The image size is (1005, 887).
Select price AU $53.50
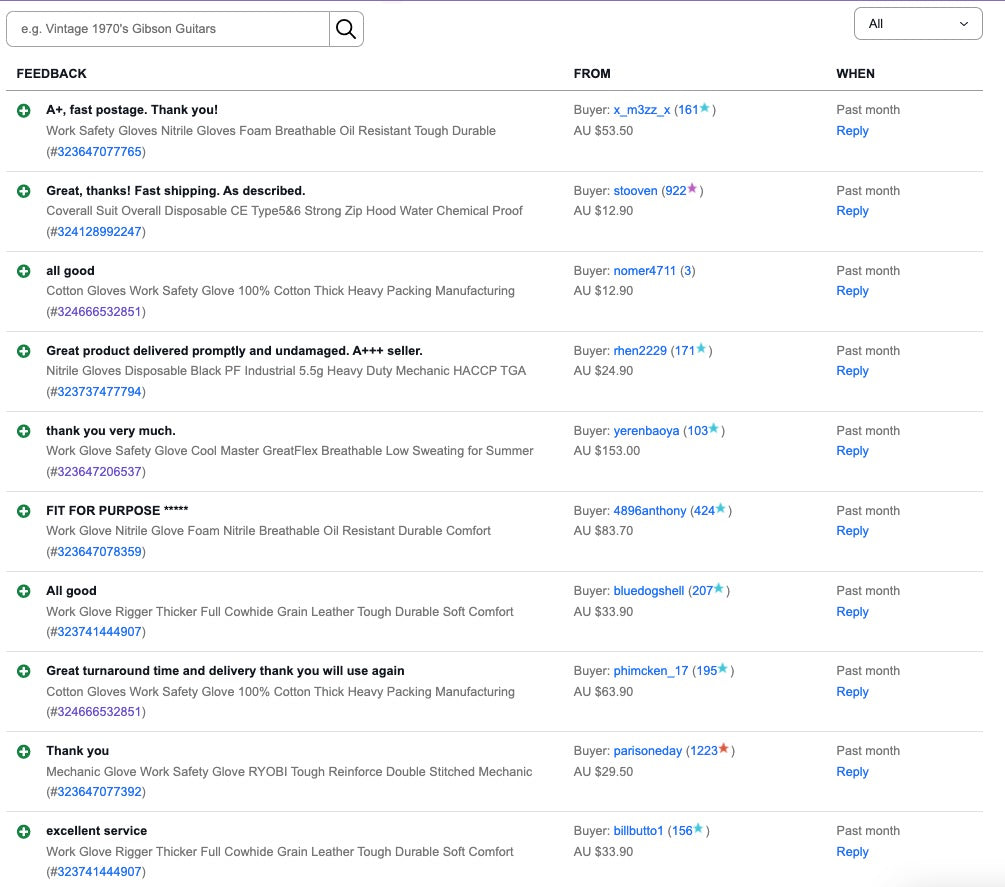click(x=603, y=131)
